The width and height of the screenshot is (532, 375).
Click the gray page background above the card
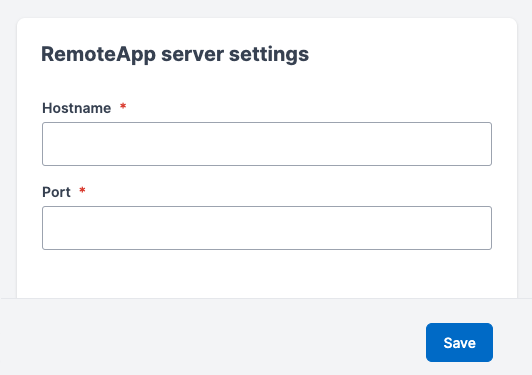[266, 8]
